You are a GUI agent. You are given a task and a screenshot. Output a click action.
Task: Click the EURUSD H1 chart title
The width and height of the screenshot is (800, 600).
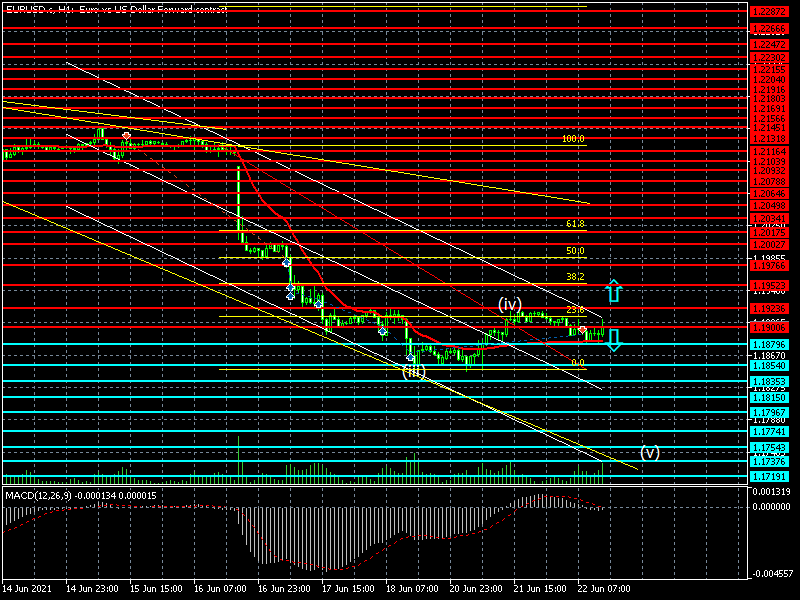(x=116, y=9)
